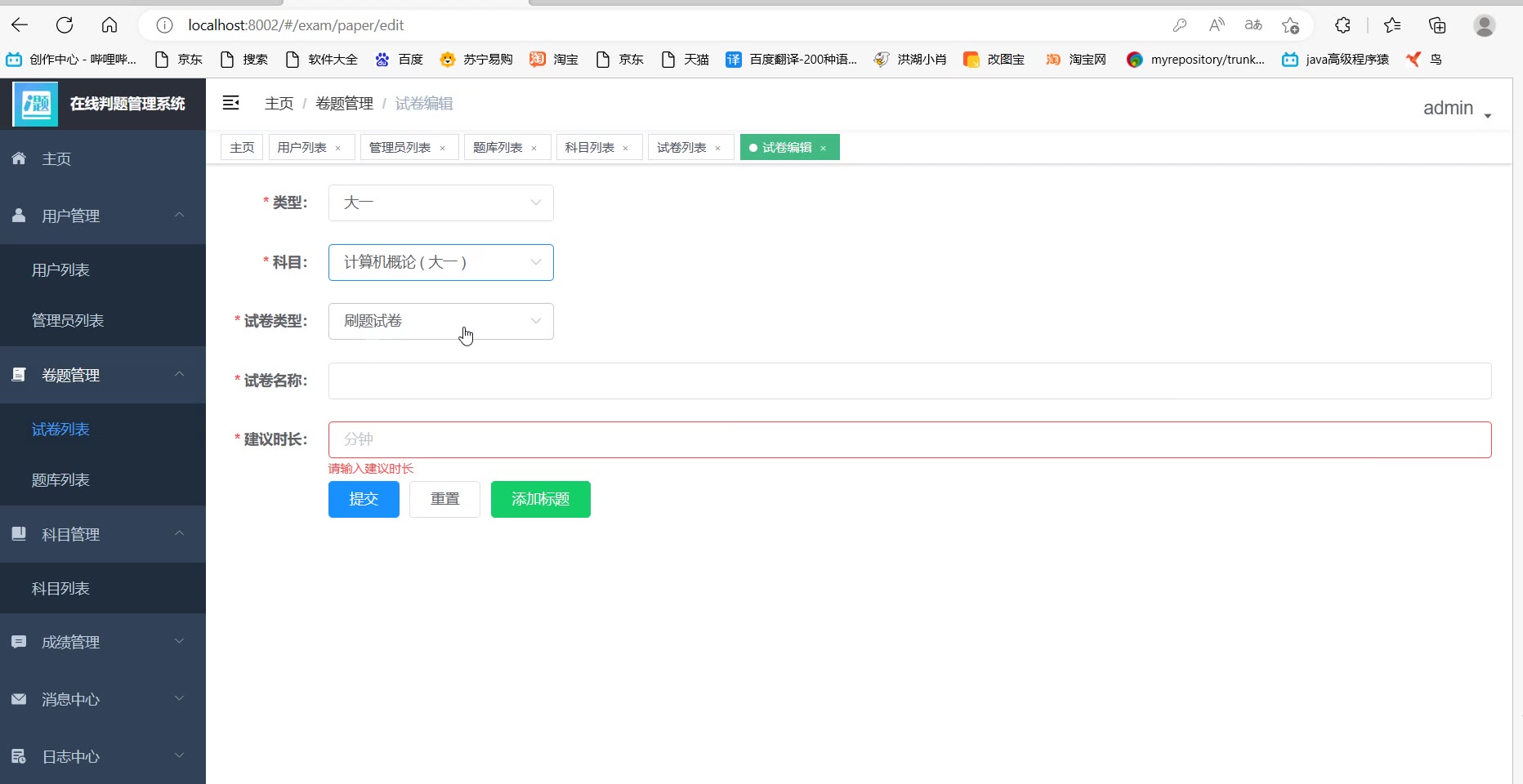Click the browser back arrow
Image resolution: width=1523 pixels, height=784 pixels.
(20, 25)
